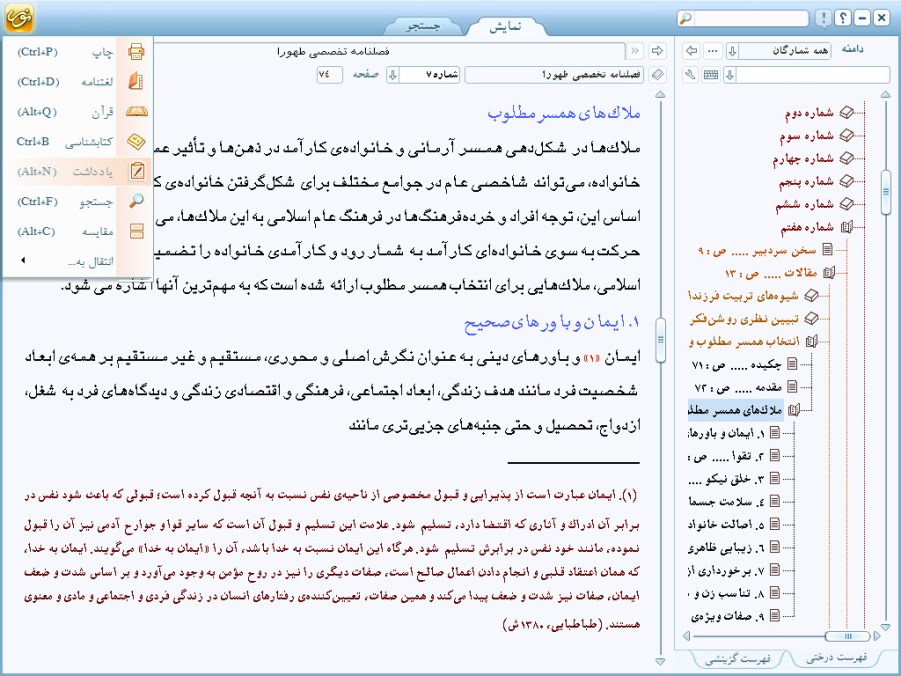Open the شماره ۷ issue dropdown
The width and height of the screenshot is (901, 676).
pyautogui.click(x=393, y=75)
